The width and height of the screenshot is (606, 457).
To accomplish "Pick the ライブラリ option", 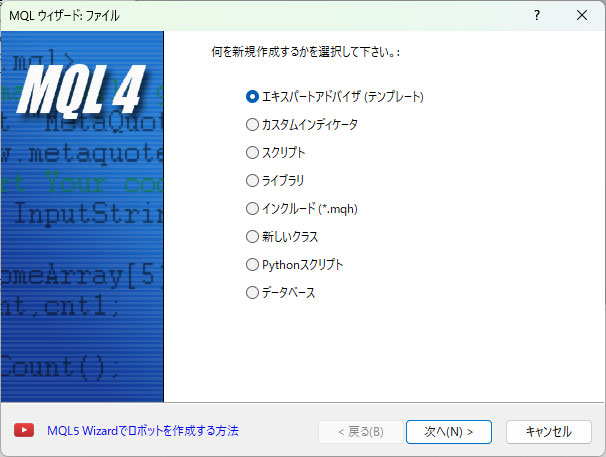I will click(x=252, y=181).
